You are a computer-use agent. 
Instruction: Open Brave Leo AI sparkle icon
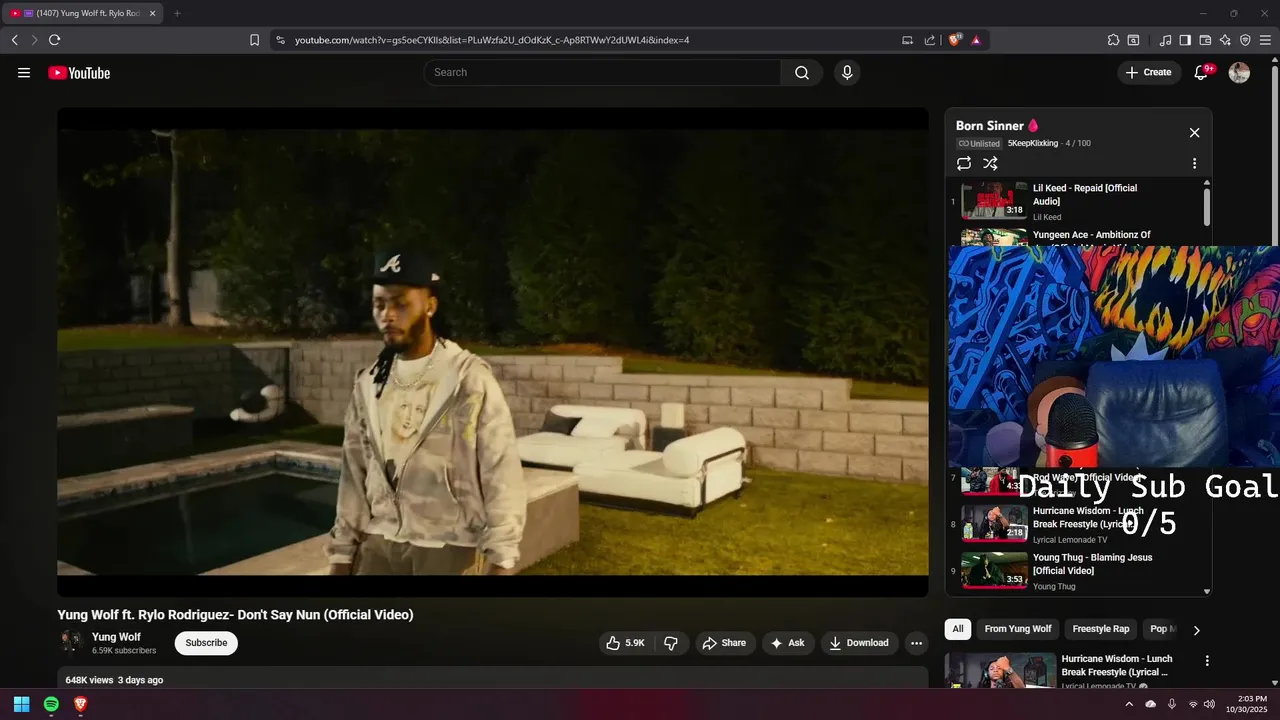[1225, 40]
